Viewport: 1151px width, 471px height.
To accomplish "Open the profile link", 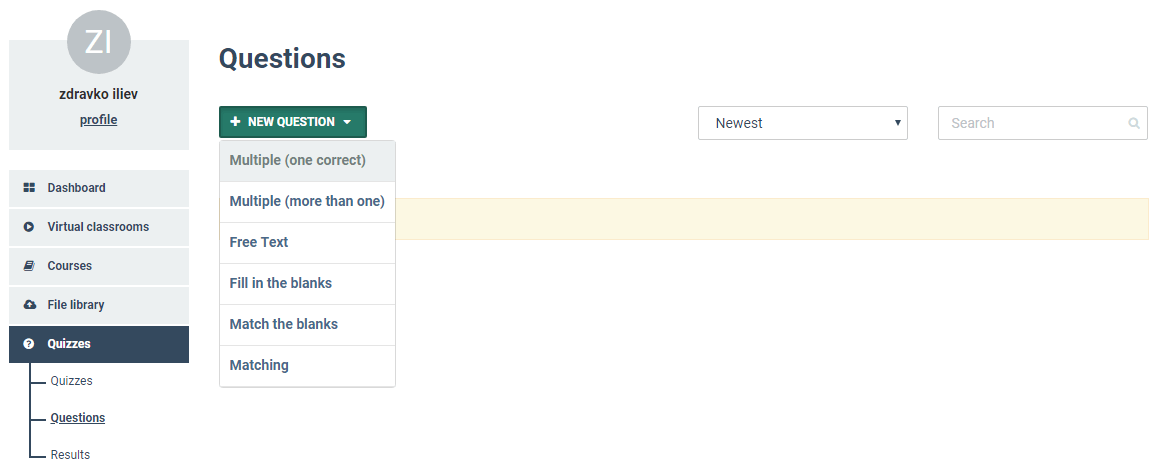I will [x=98, y=120].
